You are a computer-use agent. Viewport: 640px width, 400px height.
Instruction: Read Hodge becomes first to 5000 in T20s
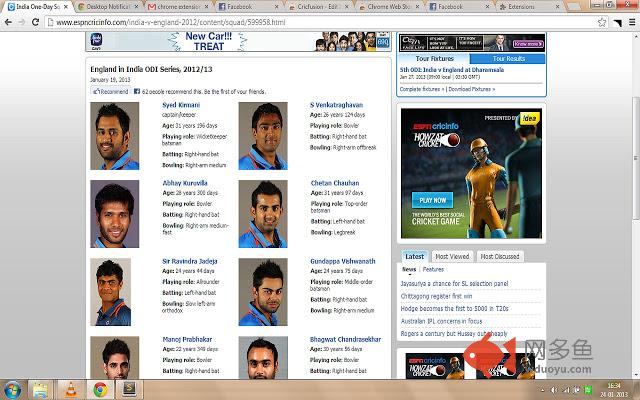pyautogui.click(x=454, y=309)
